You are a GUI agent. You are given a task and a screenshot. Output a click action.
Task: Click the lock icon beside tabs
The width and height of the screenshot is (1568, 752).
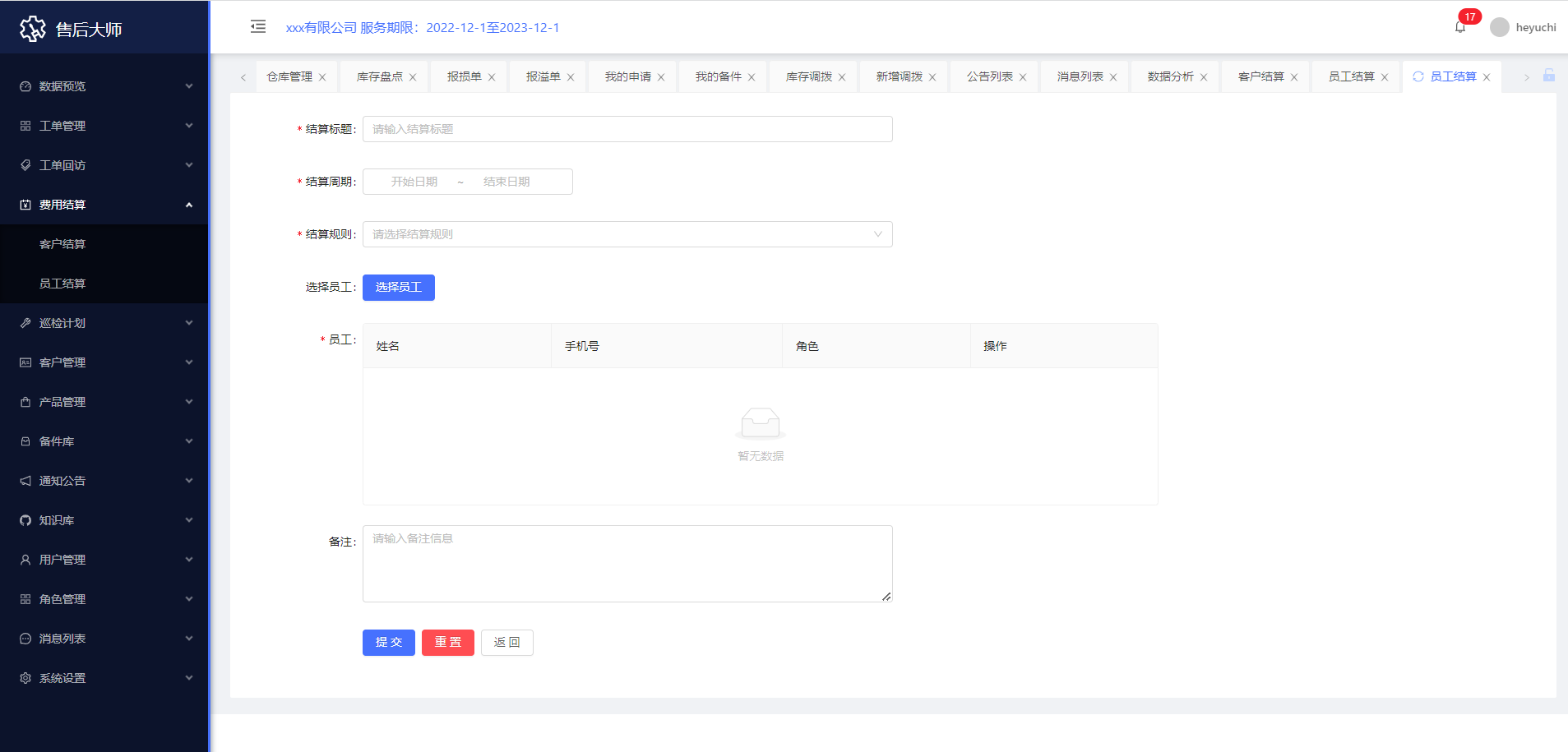[1549, 76]
